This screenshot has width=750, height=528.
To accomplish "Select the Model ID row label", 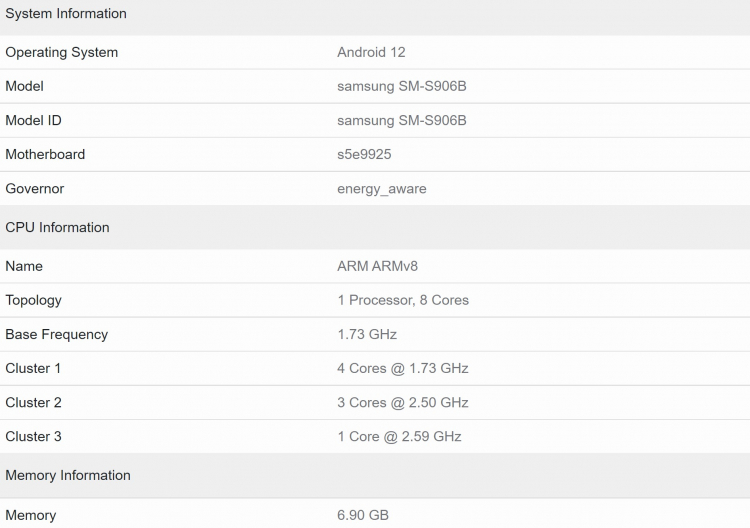I will tap(33, 120).
